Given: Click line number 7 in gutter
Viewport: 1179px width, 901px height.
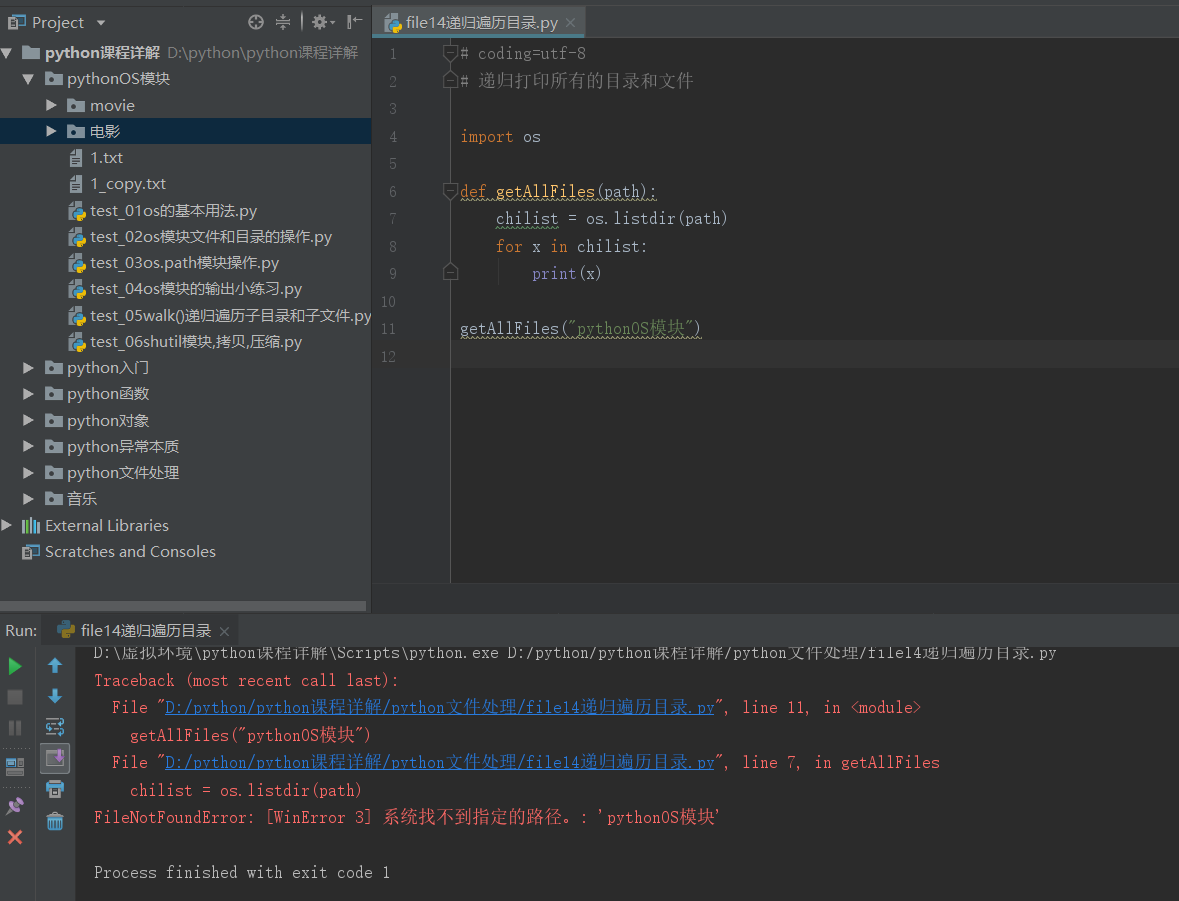Looking at the screenshot, I should (x=392, y=219).
